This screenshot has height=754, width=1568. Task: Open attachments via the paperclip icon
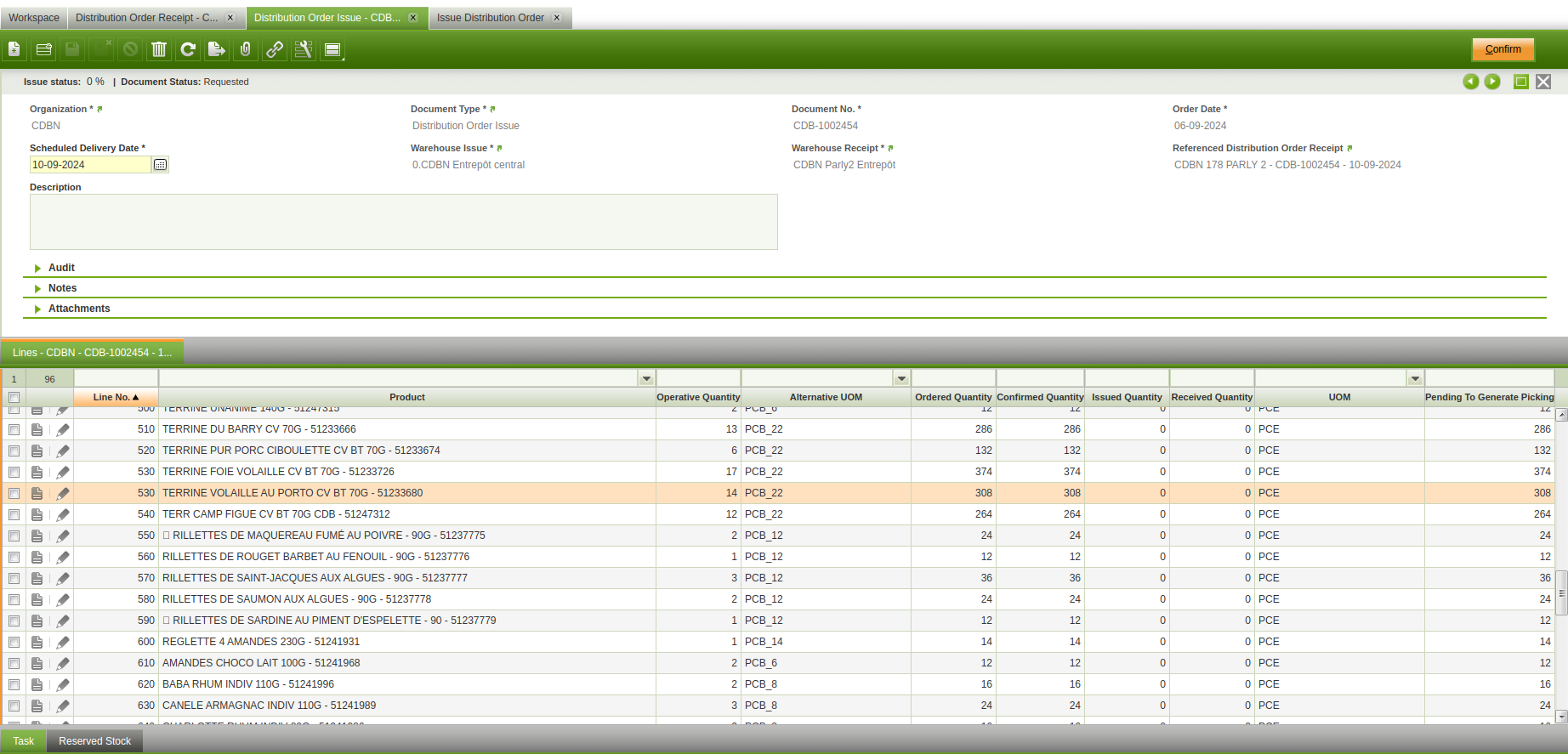click(246, 50)
